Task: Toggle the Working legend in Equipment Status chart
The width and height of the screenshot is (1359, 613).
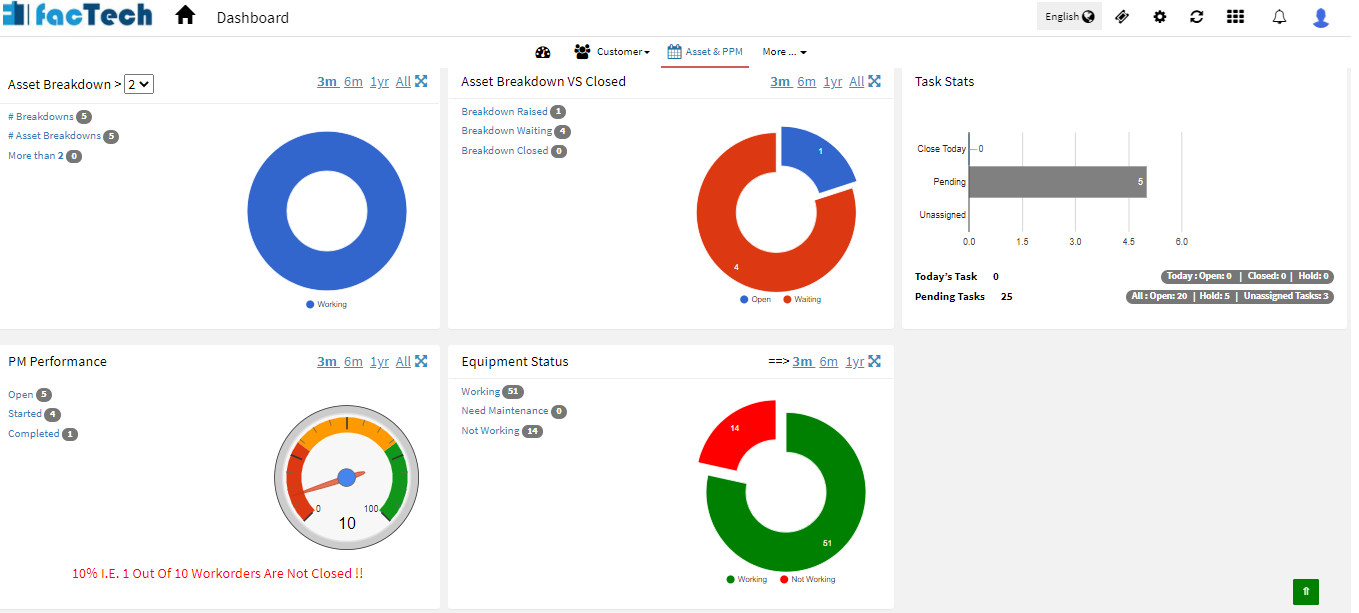Action: [x=747, y=579]
